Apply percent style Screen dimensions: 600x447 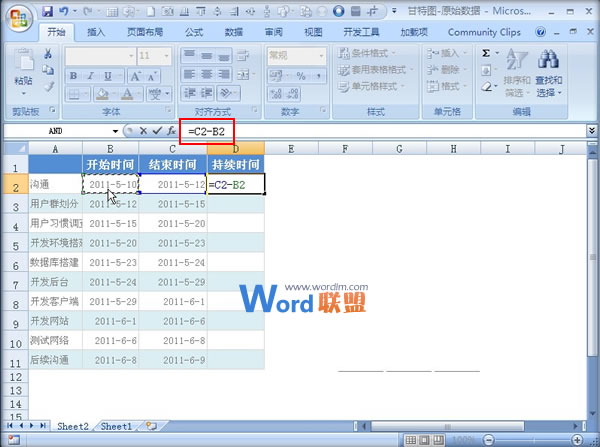(x=301, y=76)
